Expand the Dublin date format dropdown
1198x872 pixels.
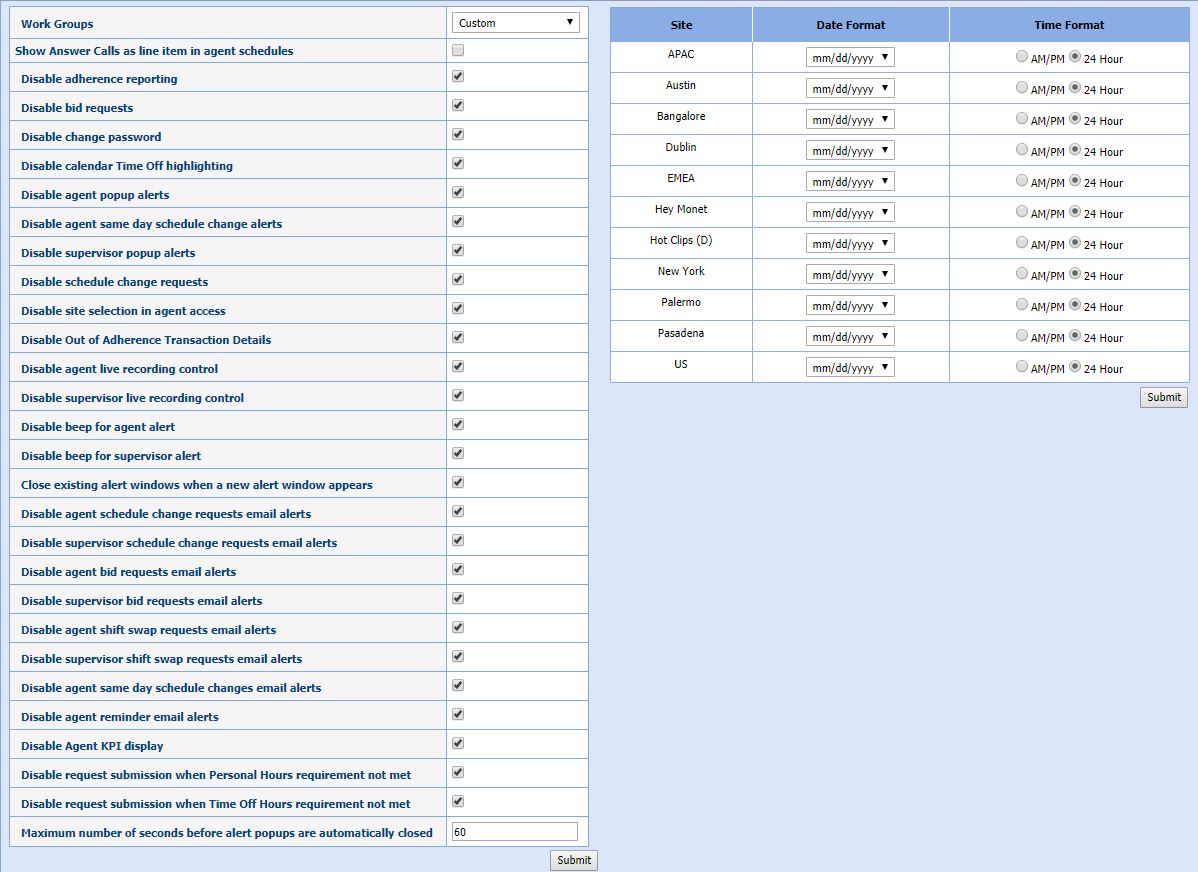click(x=850, y=151)
